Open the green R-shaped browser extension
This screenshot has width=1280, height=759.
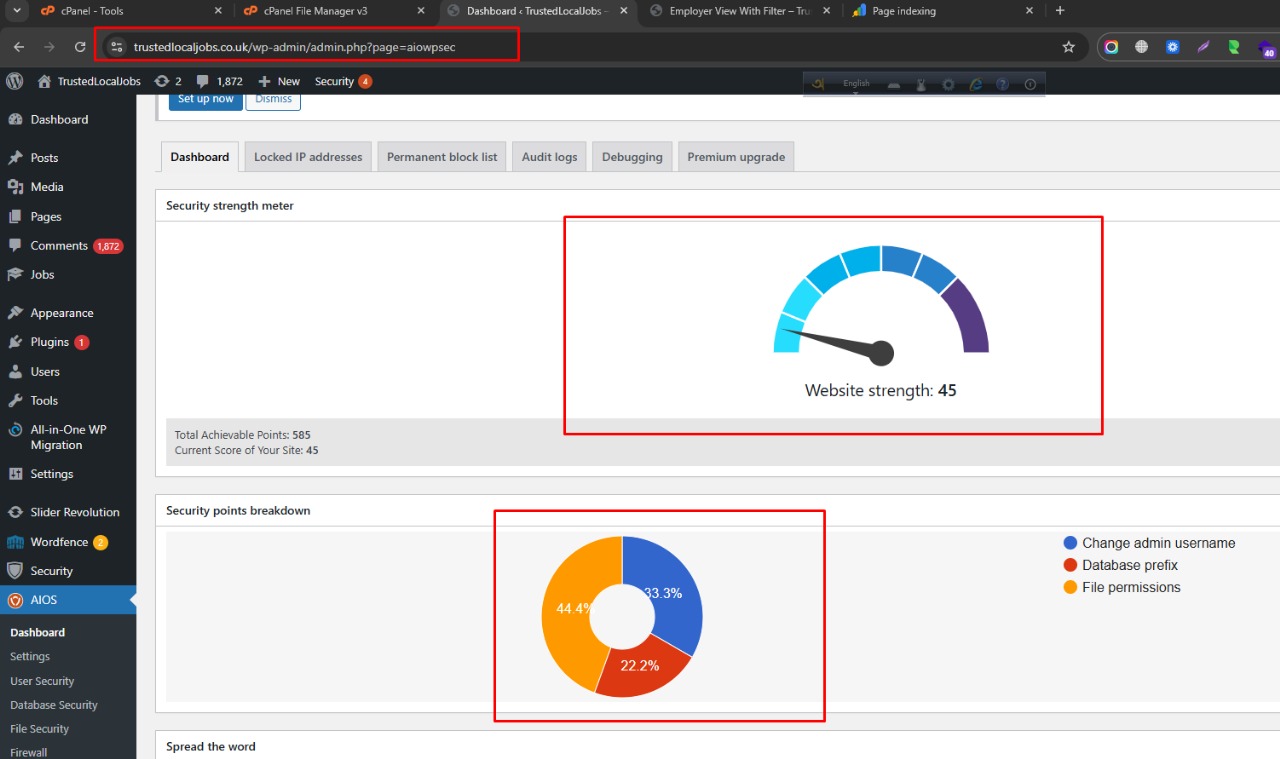point(1234,47)
